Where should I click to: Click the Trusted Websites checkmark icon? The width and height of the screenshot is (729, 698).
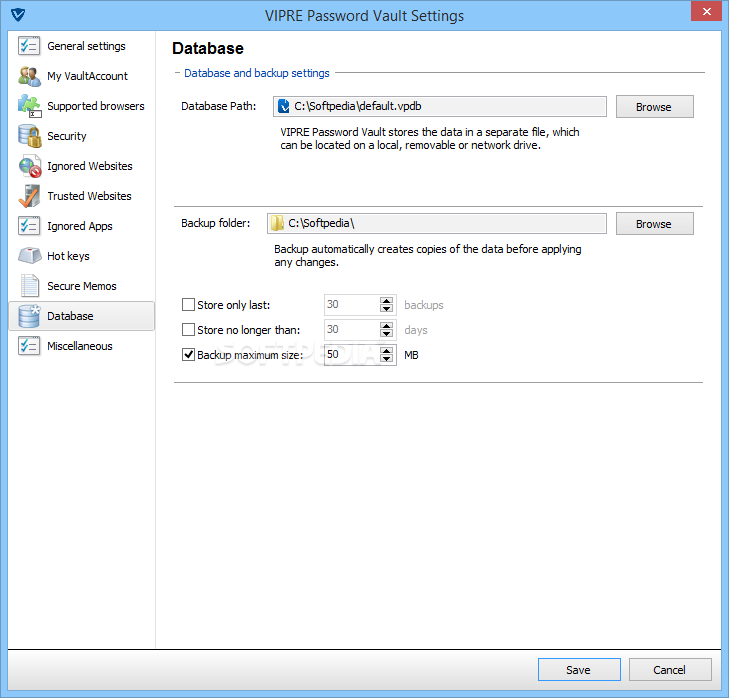(x=29, y=196)
